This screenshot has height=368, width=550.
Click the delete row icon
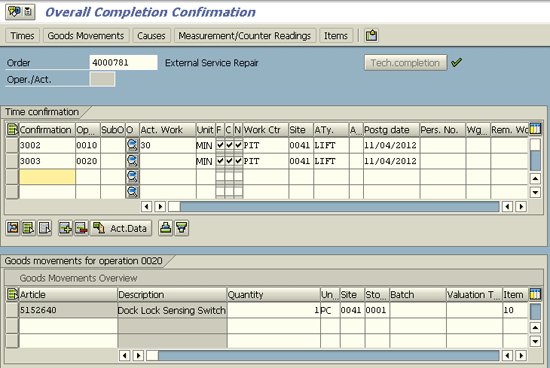pyautogui.click(x=81, y=228)
